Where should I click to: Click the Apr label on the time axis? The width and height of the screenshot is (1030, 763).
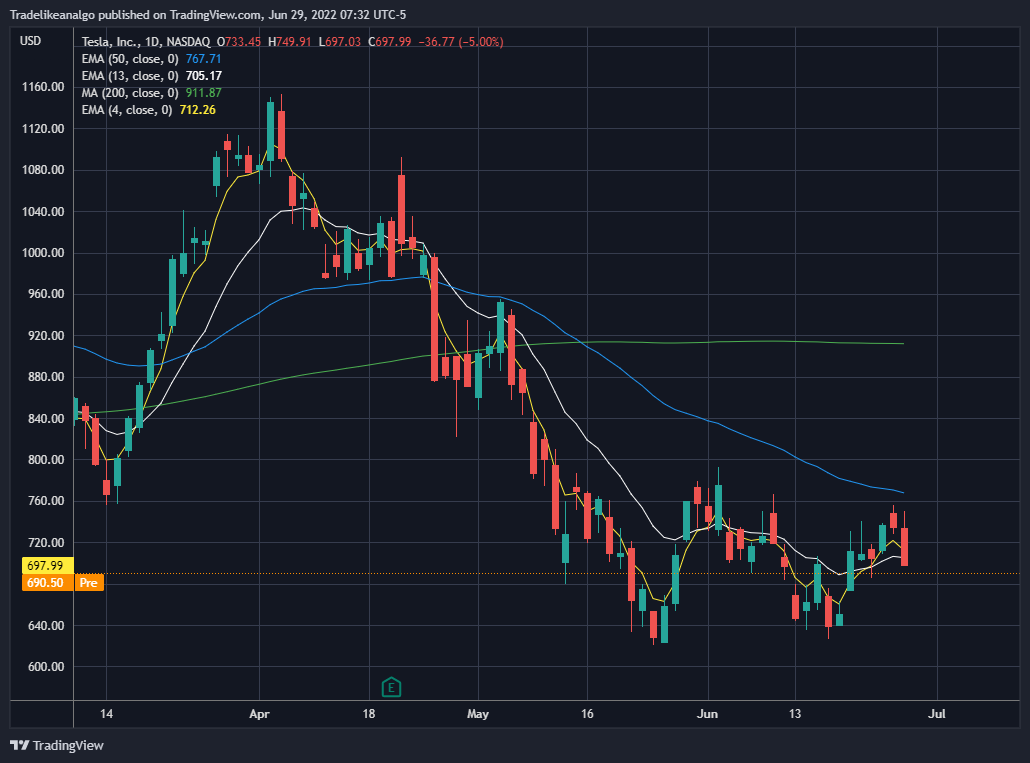click(259, 714)
